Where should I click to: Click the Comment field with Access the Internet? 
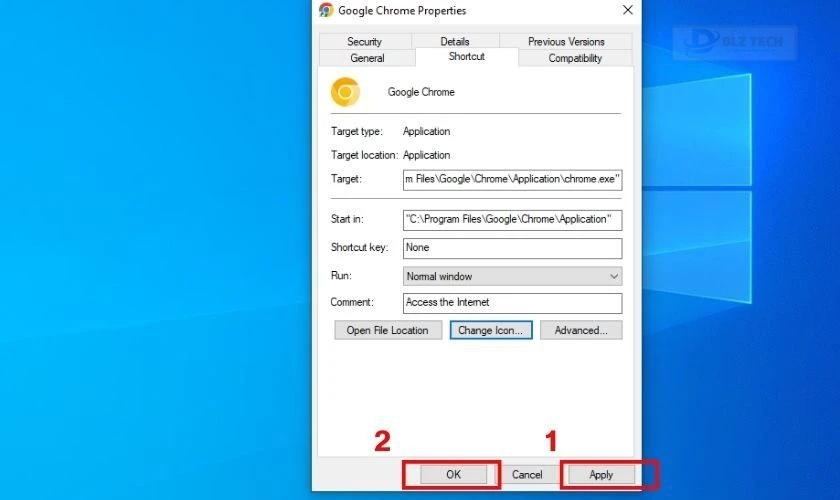coord(512,303)
